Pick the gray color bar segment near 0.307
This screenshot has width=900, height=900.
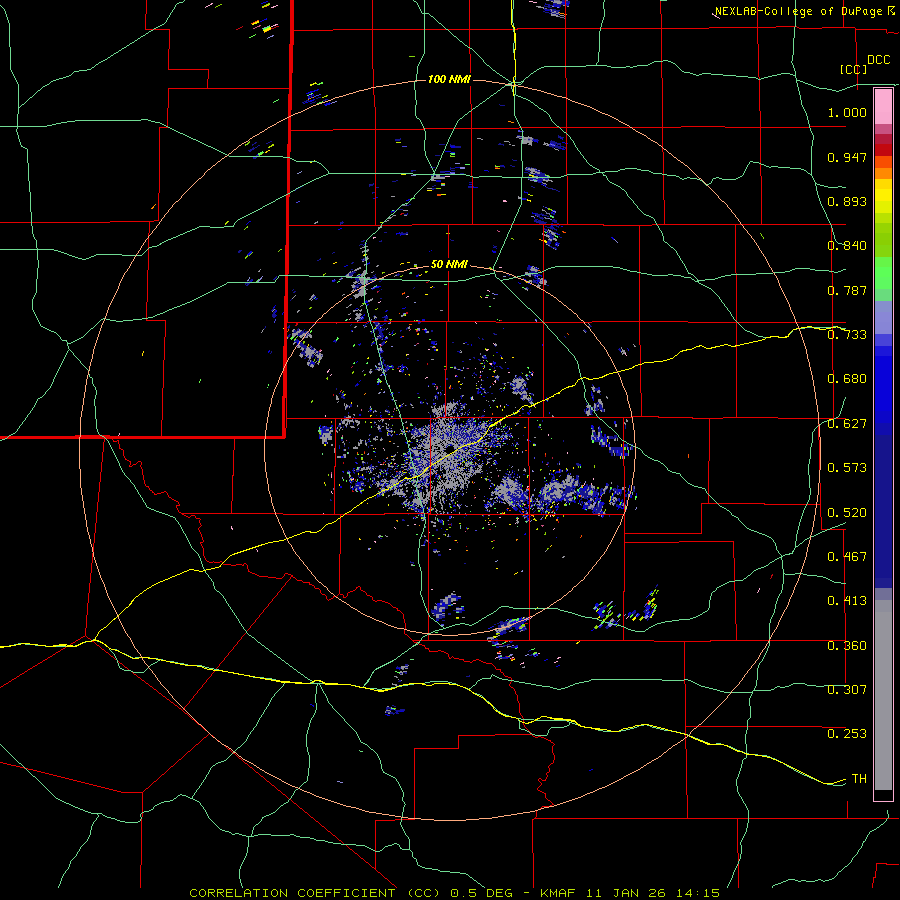(x=883, y=695)
